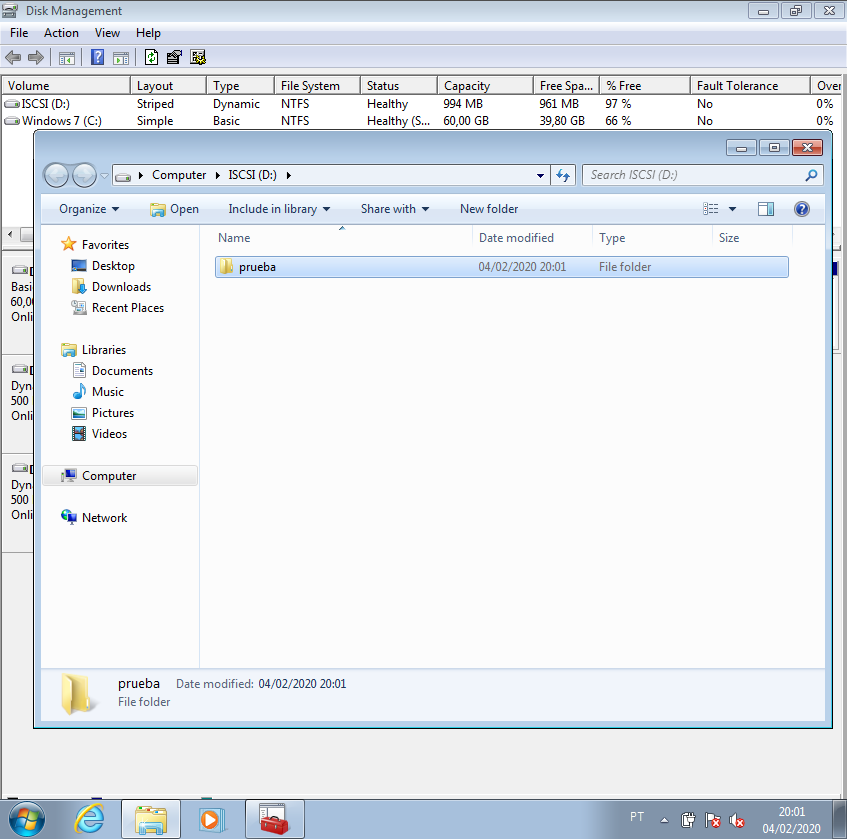Image resolution: width=847 pixels, height=839 pixels.
Task: Open the Action menu
Action: pyautogui.click(x=61, y=33)
